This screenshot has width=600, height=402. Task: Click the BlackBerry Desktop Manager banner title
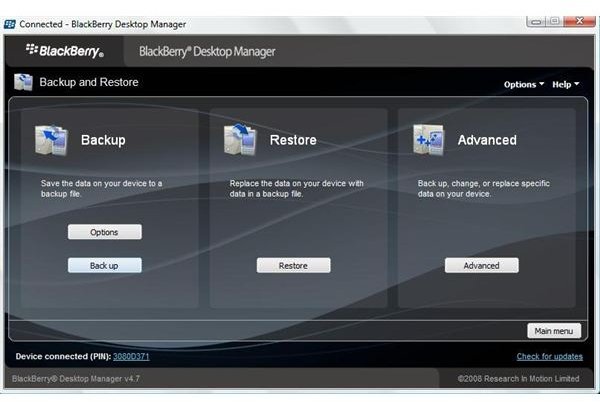(207, 52)
